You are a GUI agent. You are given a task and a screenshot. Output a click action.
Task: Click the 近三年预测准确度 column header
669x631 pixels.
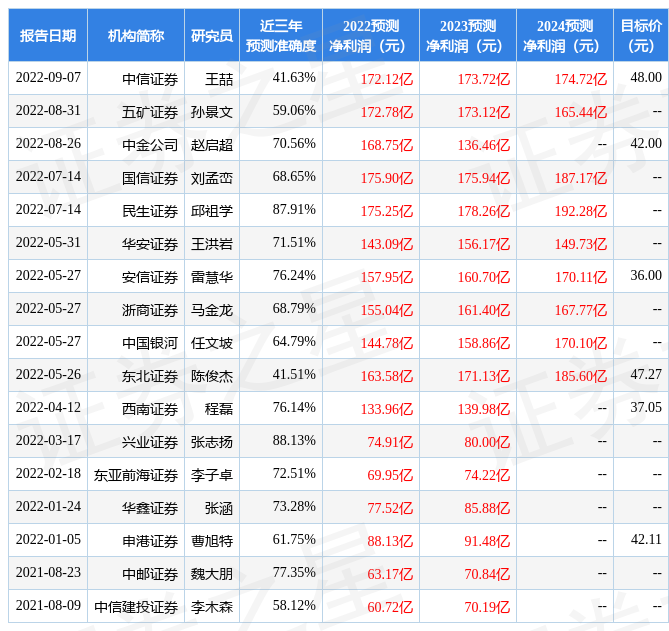pyautogui.click(x=281, y=35)
